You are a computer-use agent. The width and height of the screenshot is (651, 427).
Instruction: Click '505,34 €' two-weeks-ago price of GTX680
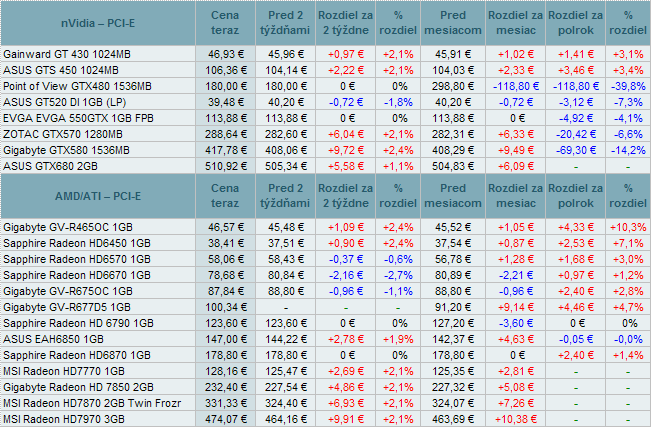(x=286, y=167)
